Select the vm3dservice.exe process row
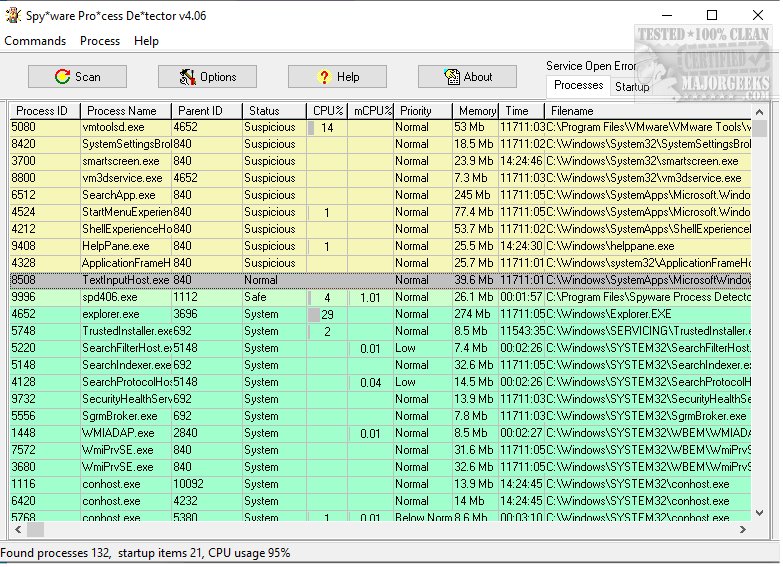Screen dimensions: 783x567 [x=380, y=178]
